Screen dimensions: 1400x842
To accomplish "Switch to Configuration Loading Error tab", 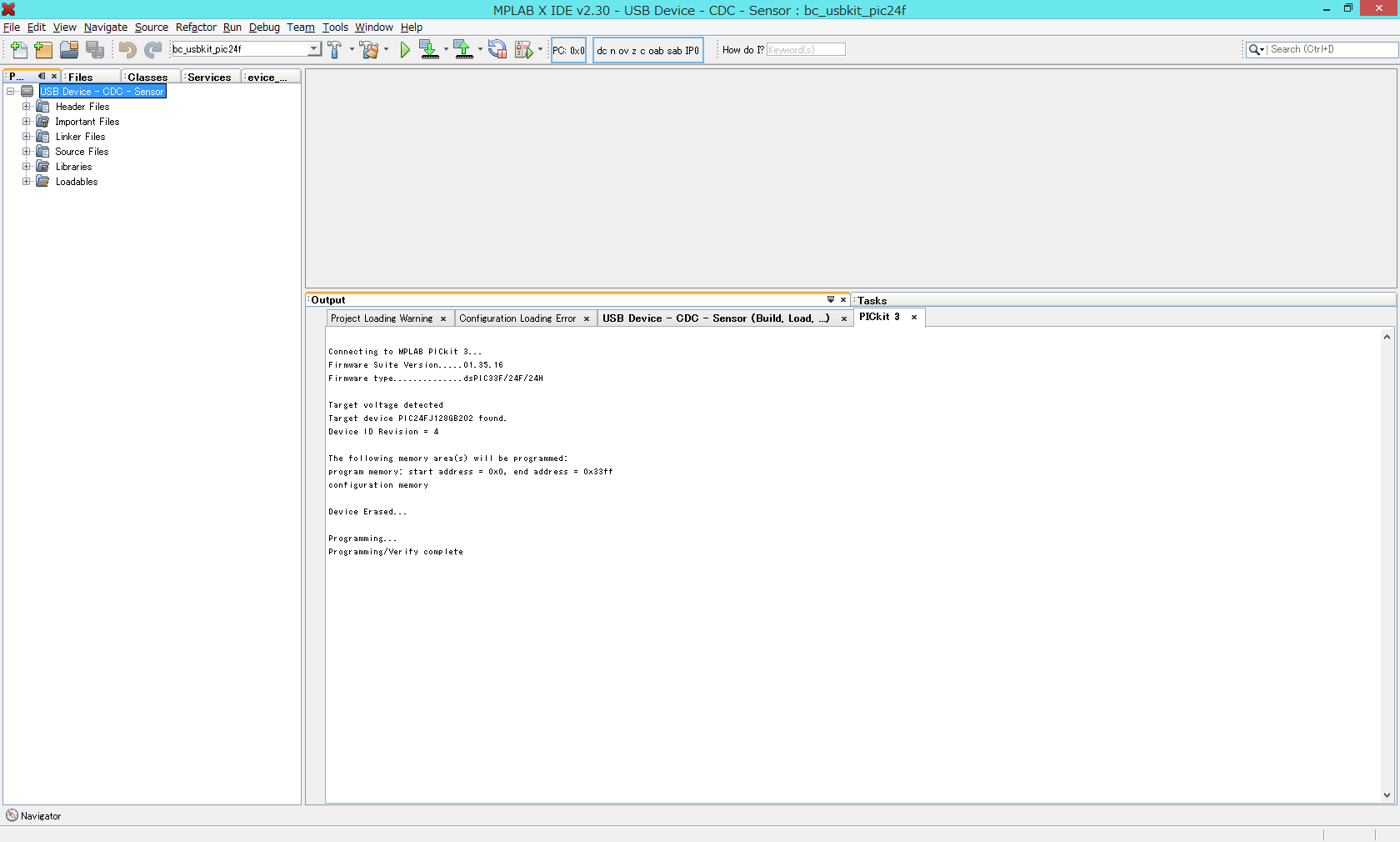I will pos(517,318).
